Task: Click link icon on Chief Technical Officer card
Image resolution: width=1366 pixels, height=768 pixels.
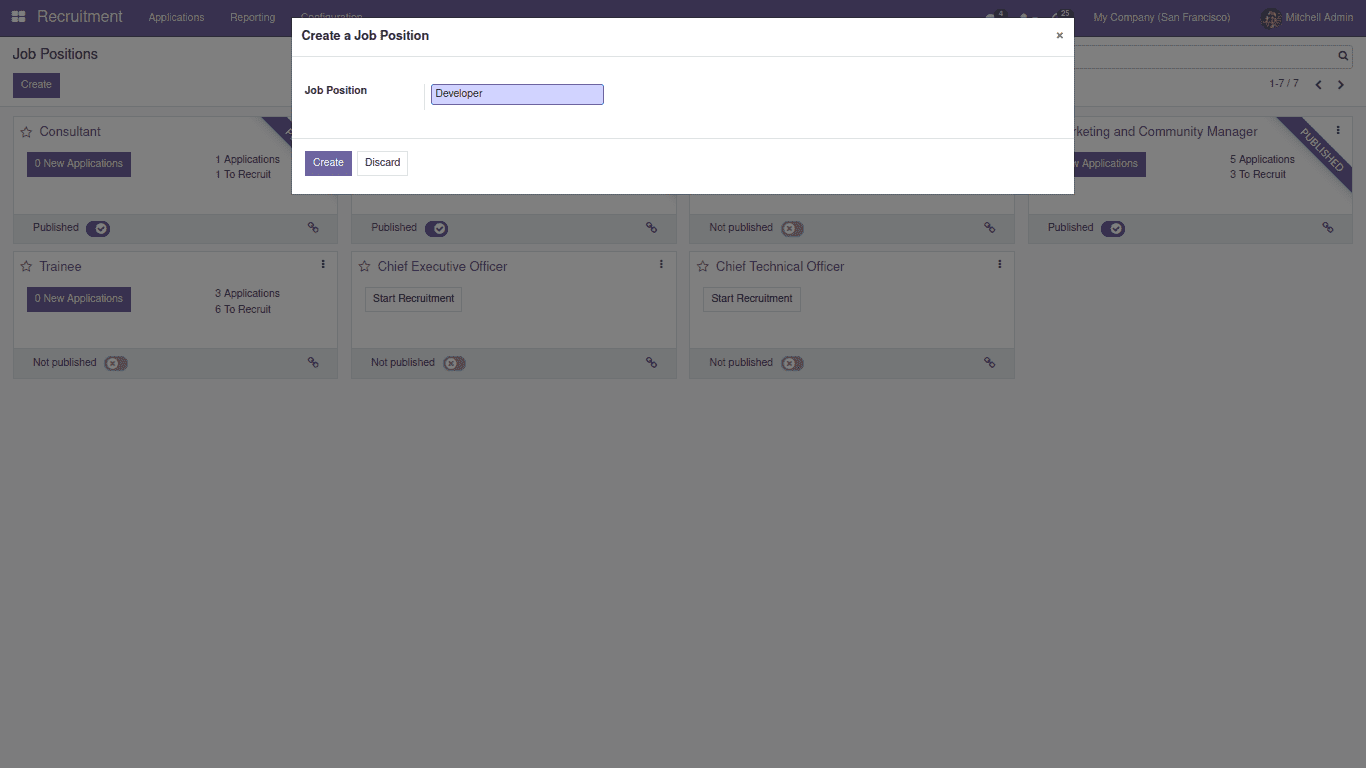Action: [x=989, y=363]
